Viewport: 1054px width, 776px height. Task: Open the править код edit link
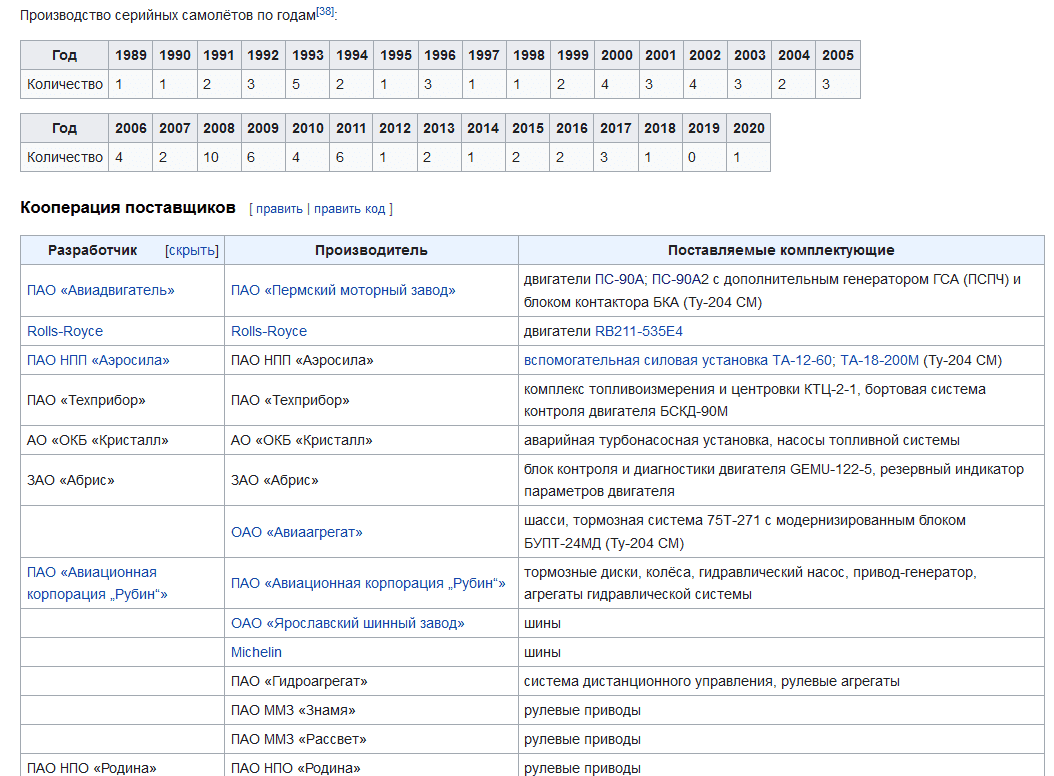[349, 209]
